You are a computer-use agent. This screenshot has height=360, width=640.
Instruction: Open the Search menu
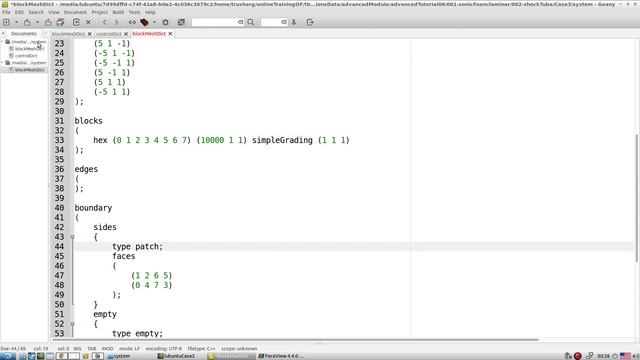tap(36, 12)
